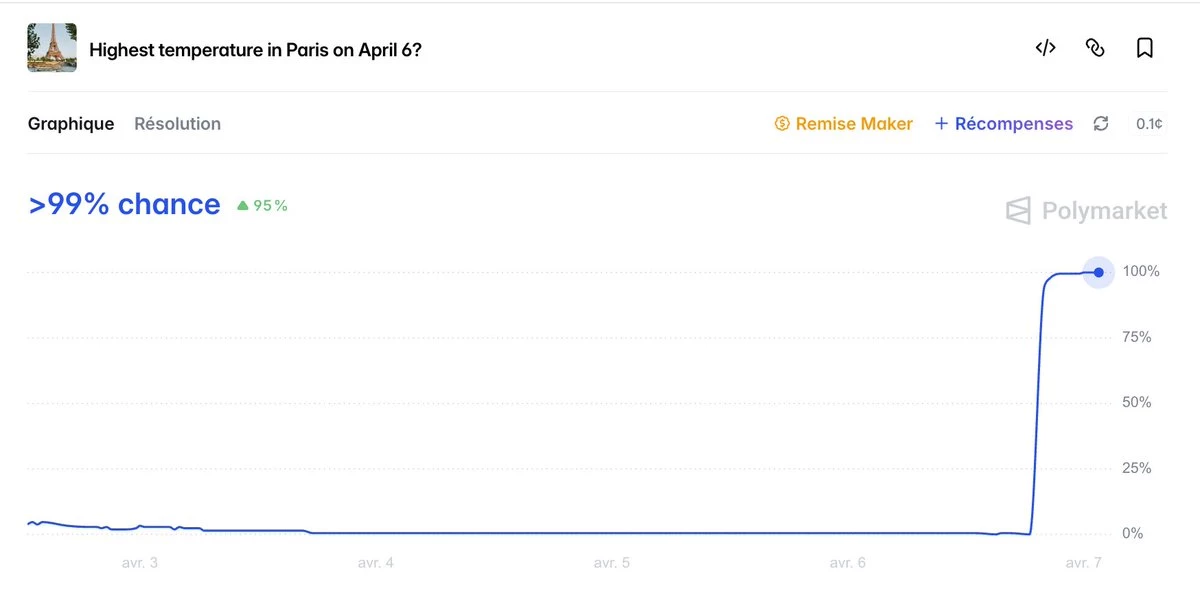Open the Remise Maker link
Screen dimensions: 1200x593
pyautogui.click(x=843, y=124)
